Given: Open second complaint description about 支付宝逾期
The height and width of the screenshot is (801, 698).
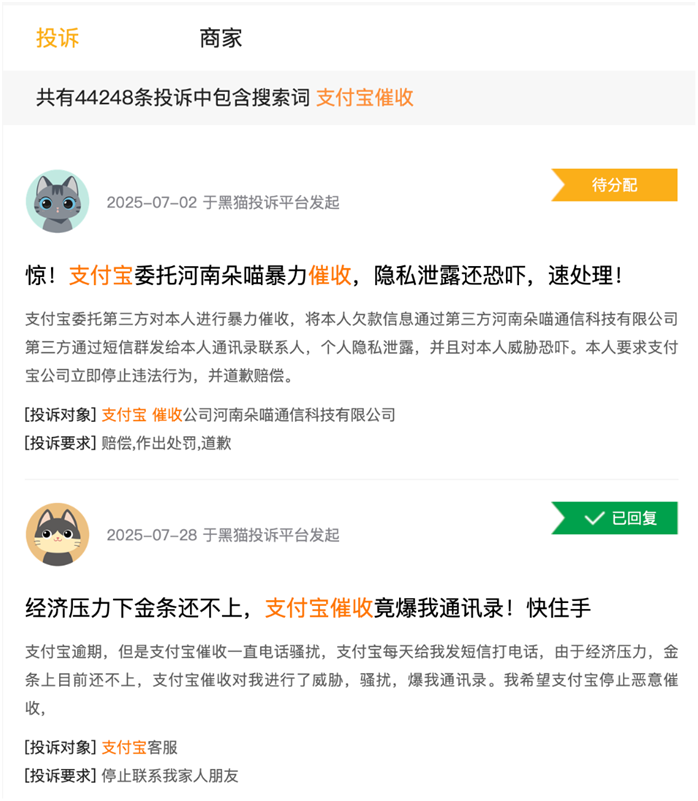Looking at the screenshot, I should click(x=352, y=680).
